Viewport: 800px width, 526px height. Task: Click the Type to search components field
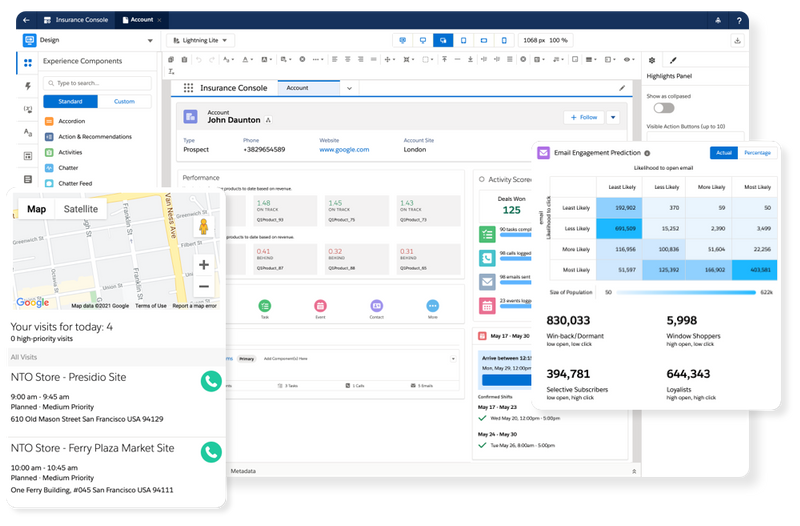coord(97,83)
